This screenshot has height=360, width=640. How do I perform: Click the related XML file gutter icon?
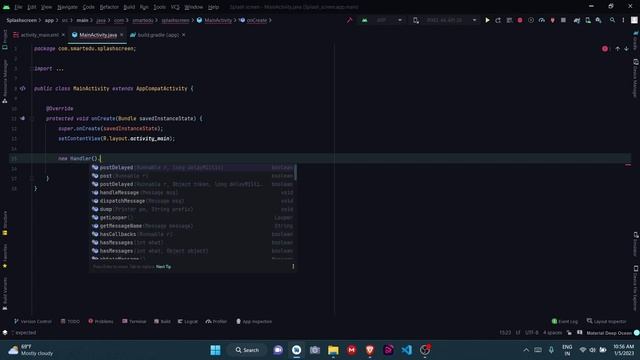click(22, 89)
